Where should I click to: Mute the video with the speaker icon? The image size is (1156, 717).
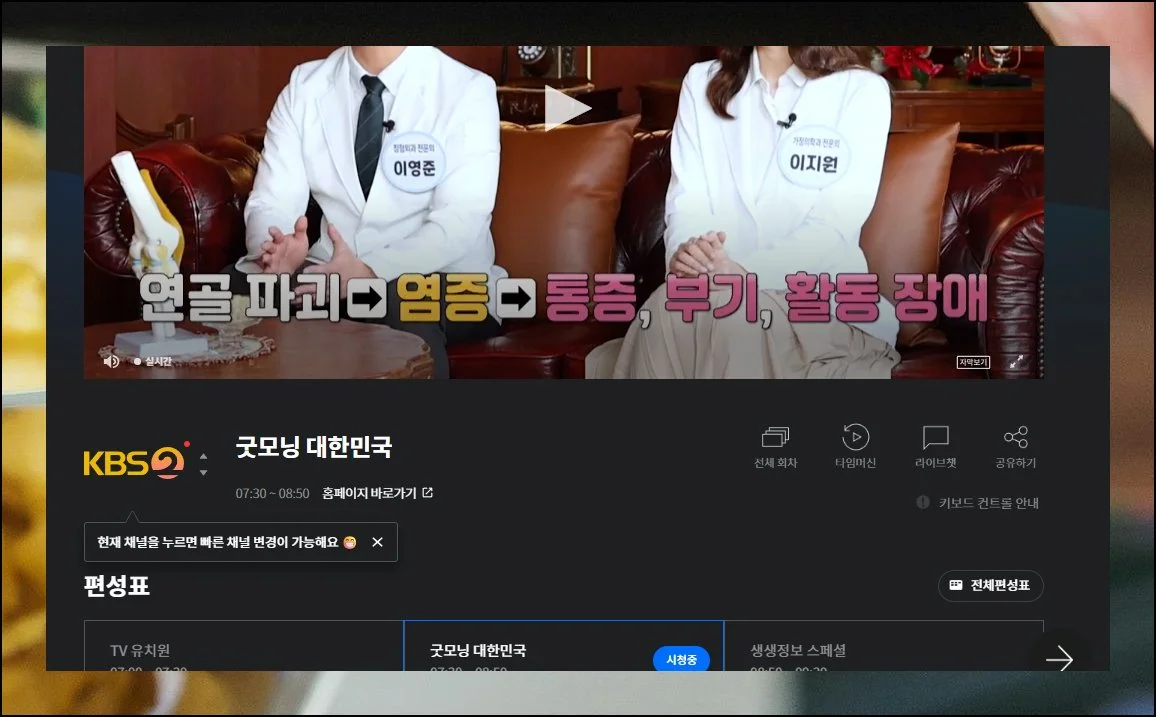[111, 361]
